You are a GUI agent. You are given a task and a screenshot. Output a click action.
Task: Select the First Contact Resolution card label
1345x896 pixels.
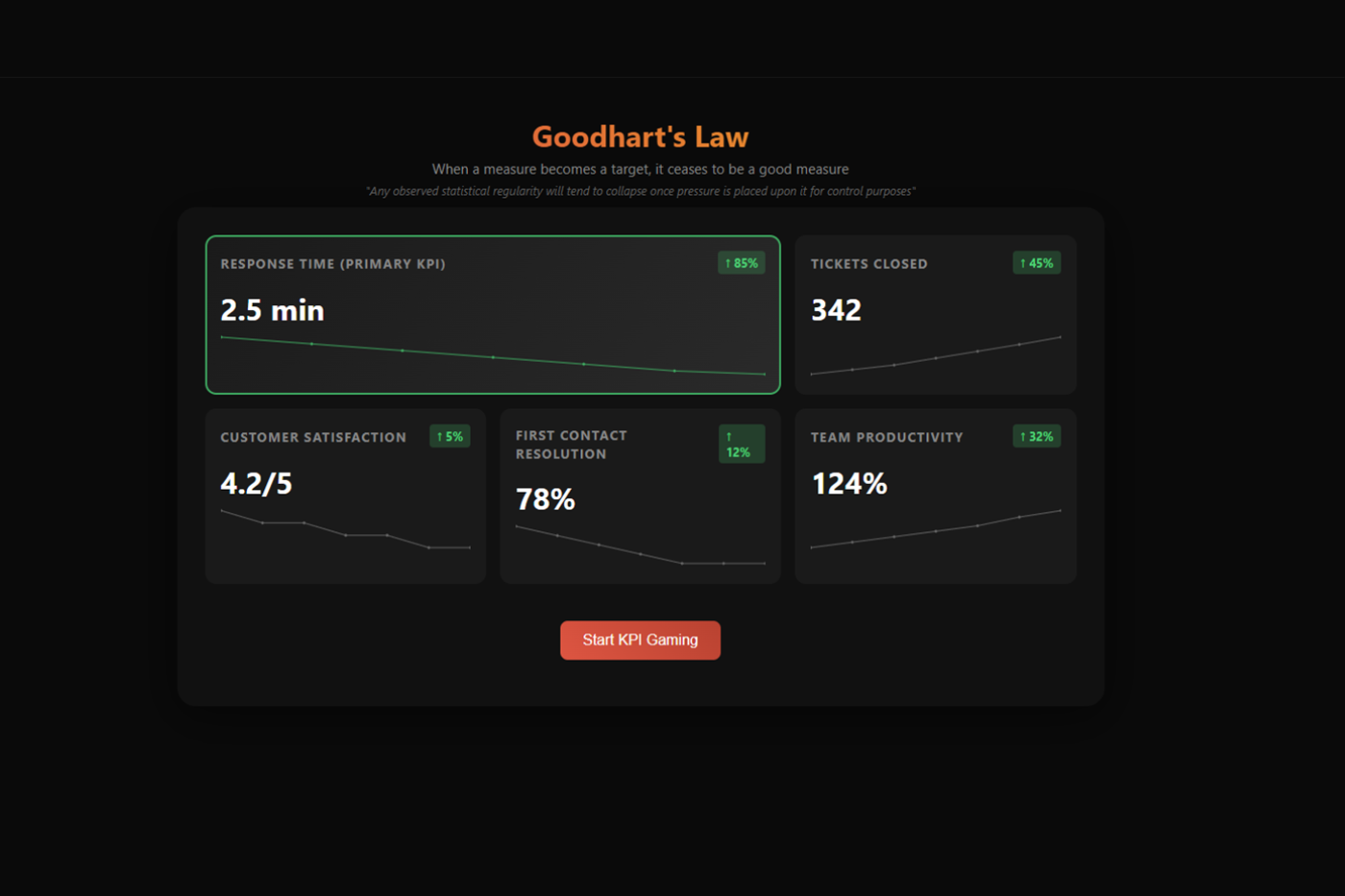point(571,445)
